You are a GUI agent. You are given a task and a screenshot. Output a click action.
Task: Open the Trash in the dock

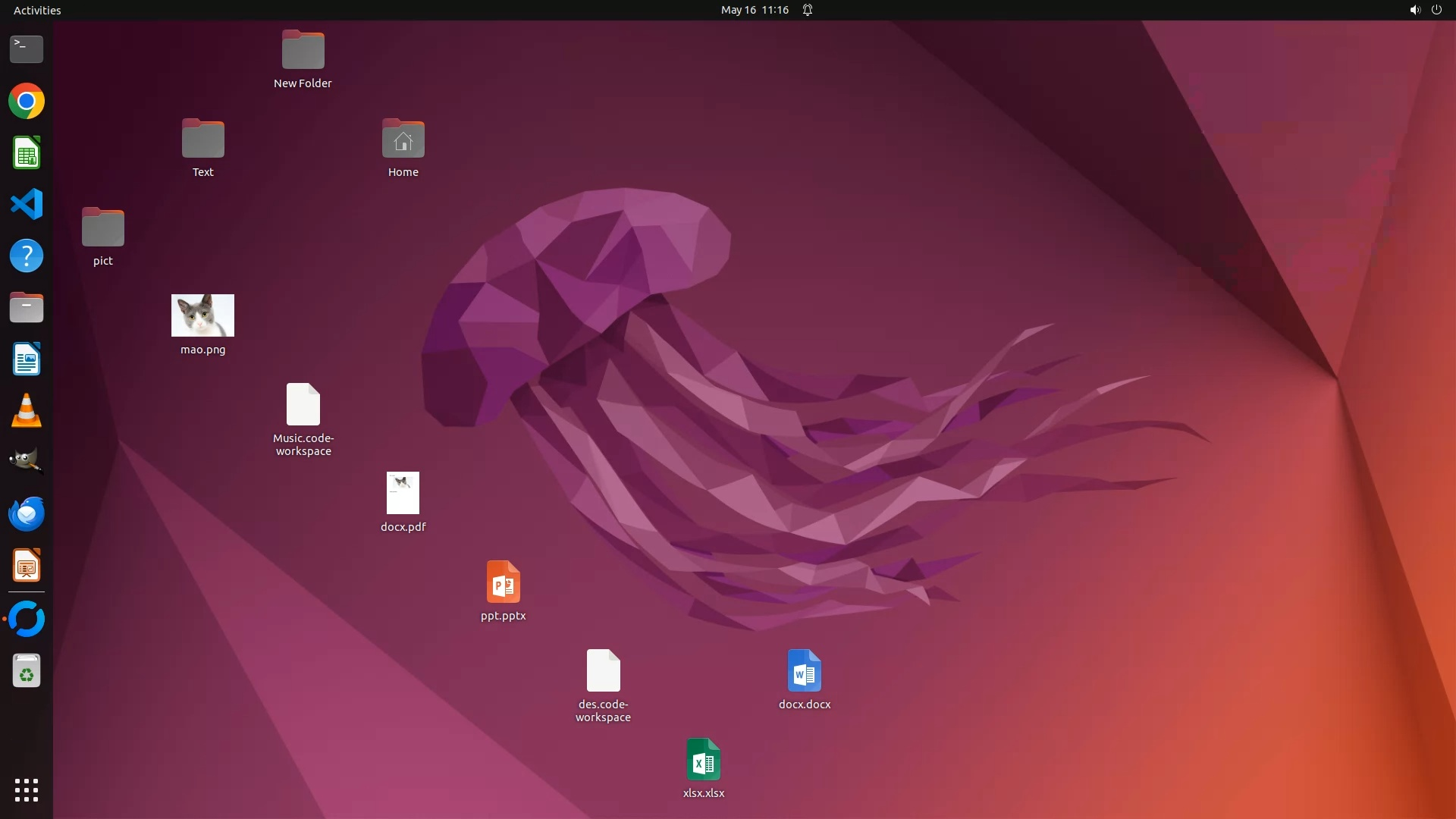click(x=27, y=671)
